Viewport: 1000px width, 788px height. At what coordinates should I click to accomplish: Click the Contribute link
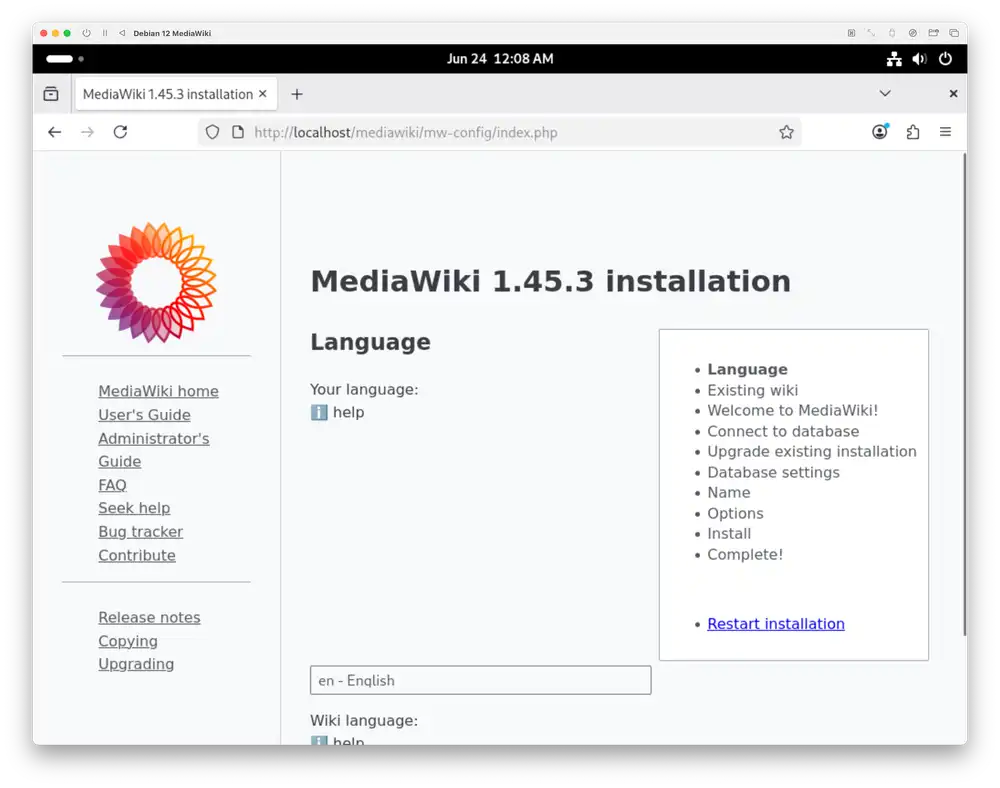[136, 555]
